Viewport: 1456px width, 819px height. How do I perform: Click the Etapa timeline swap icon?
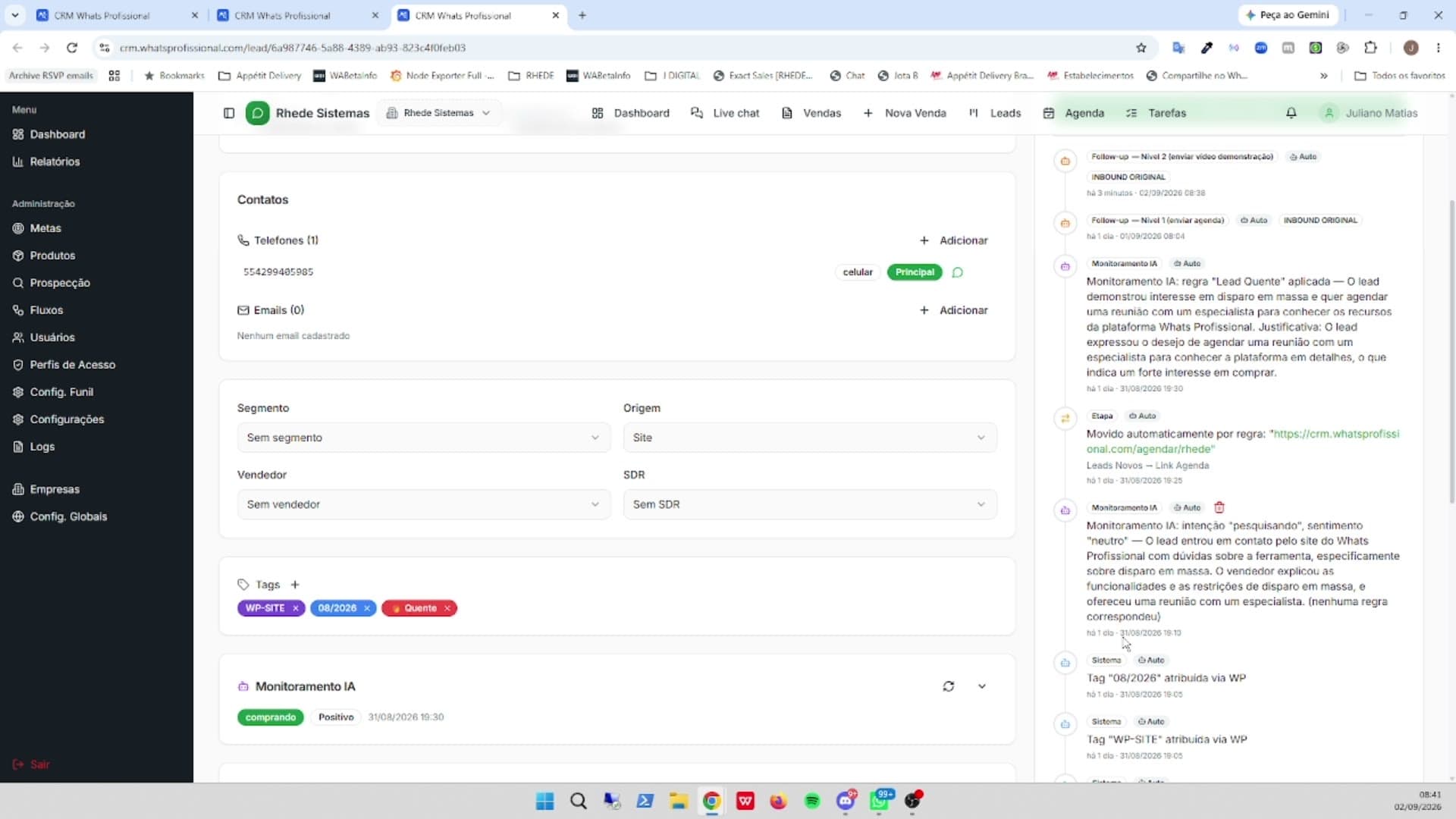pyautogui.click(x=1065, y=419)
